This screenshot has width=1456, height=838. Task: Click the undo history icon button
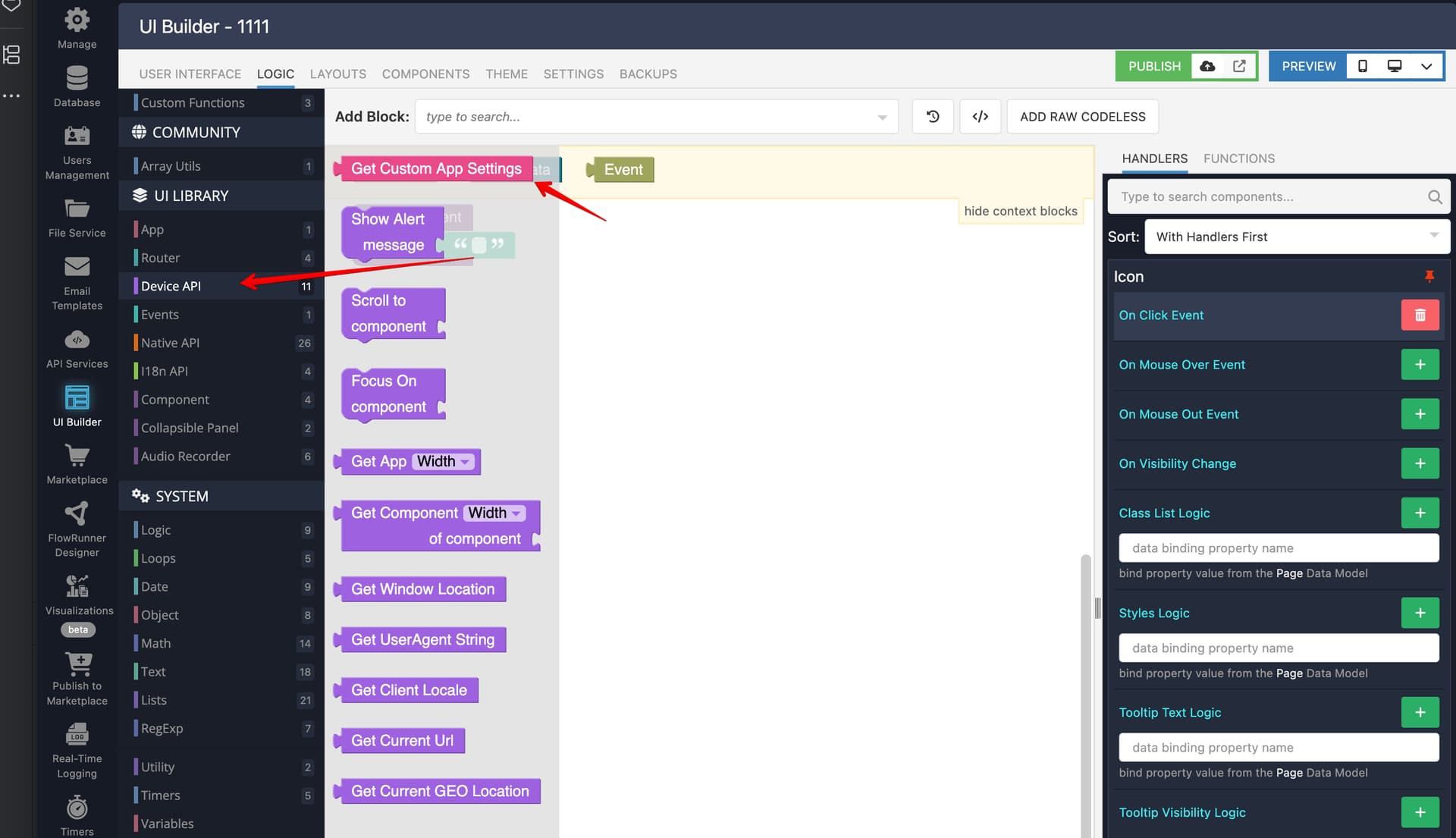(933, 117)
